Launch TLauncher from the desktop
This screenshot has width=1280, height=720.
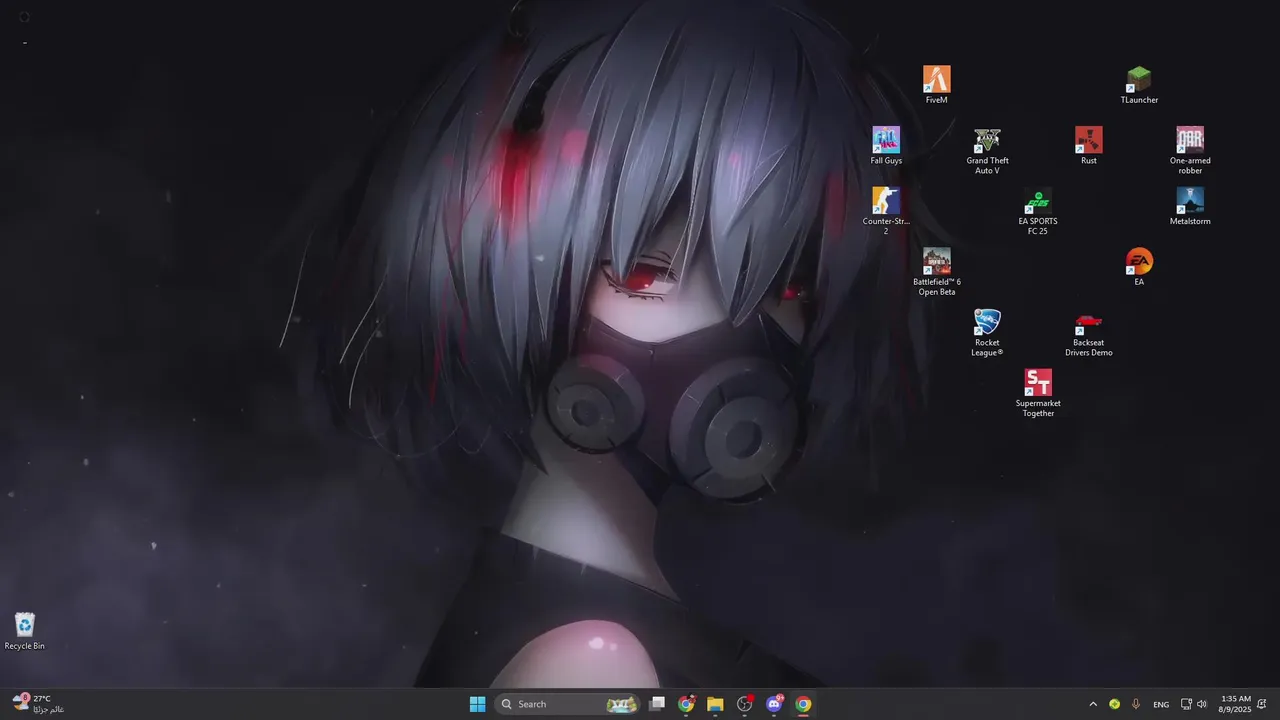point(1139,85)
